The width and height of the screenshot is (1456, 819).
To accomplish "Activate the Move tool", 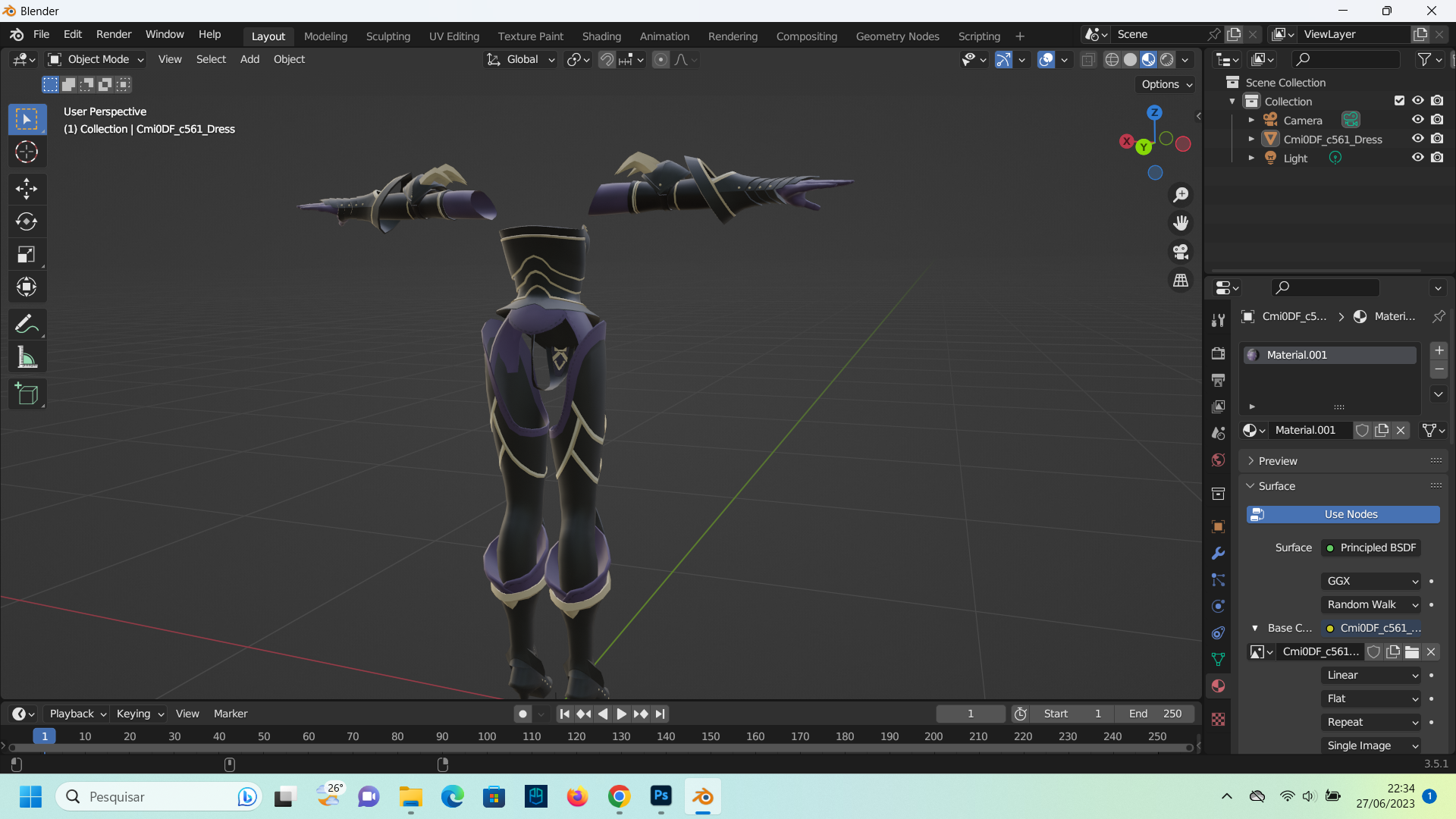I will click(x=27, y=189).
